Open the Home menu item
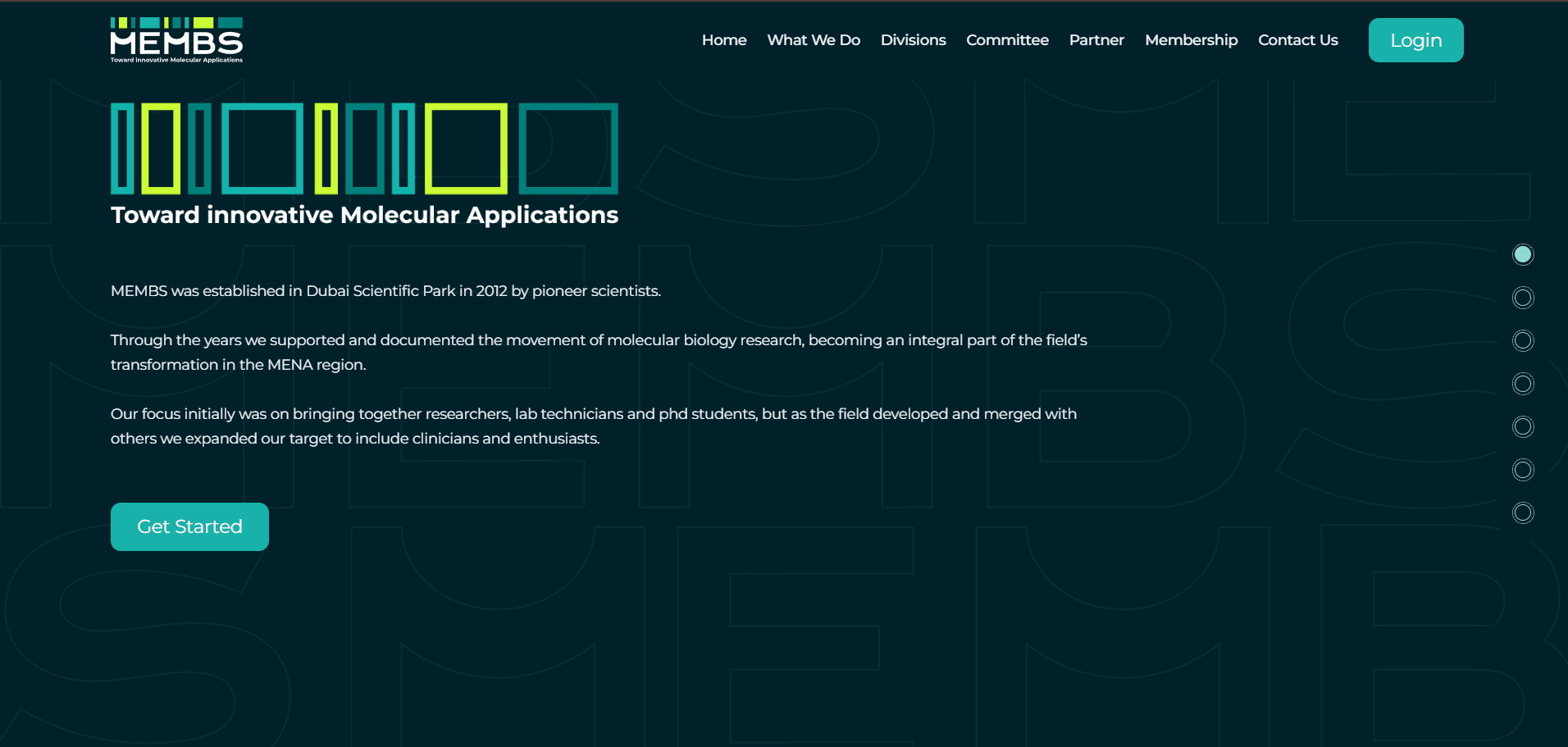This screenshot has width=1568, height=747. click(724, 40)
